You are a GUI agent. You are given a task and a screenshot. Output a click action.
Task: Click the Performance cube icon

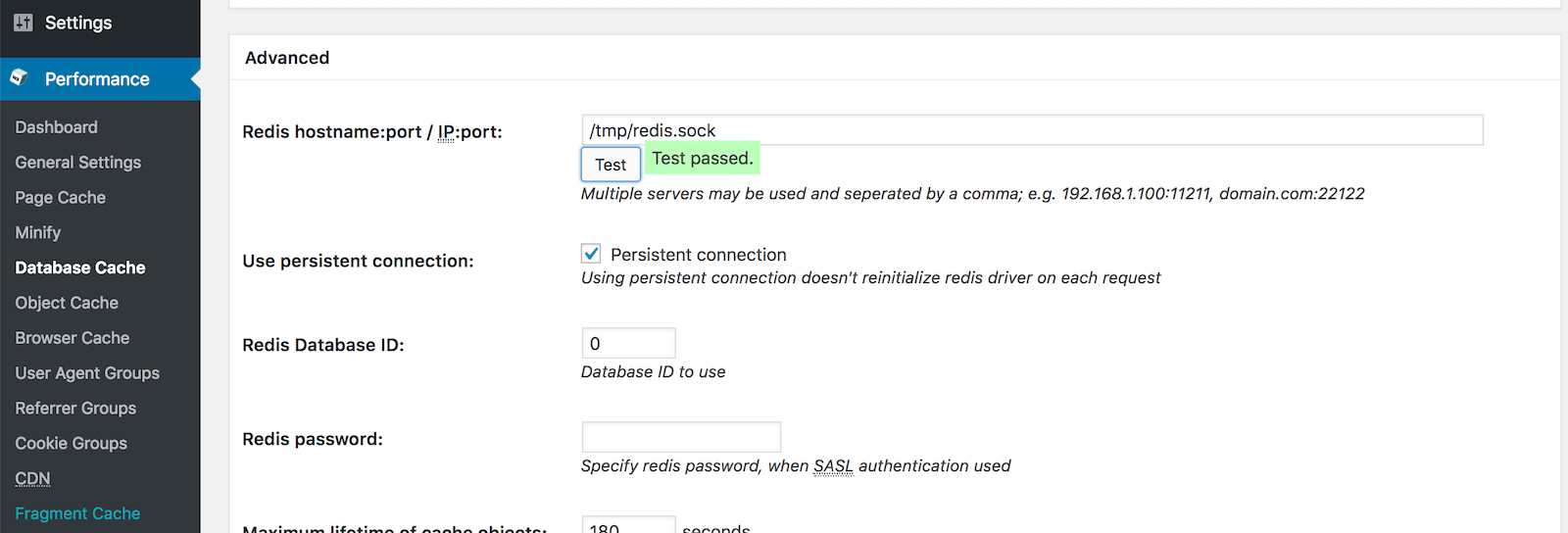[20, 77]
